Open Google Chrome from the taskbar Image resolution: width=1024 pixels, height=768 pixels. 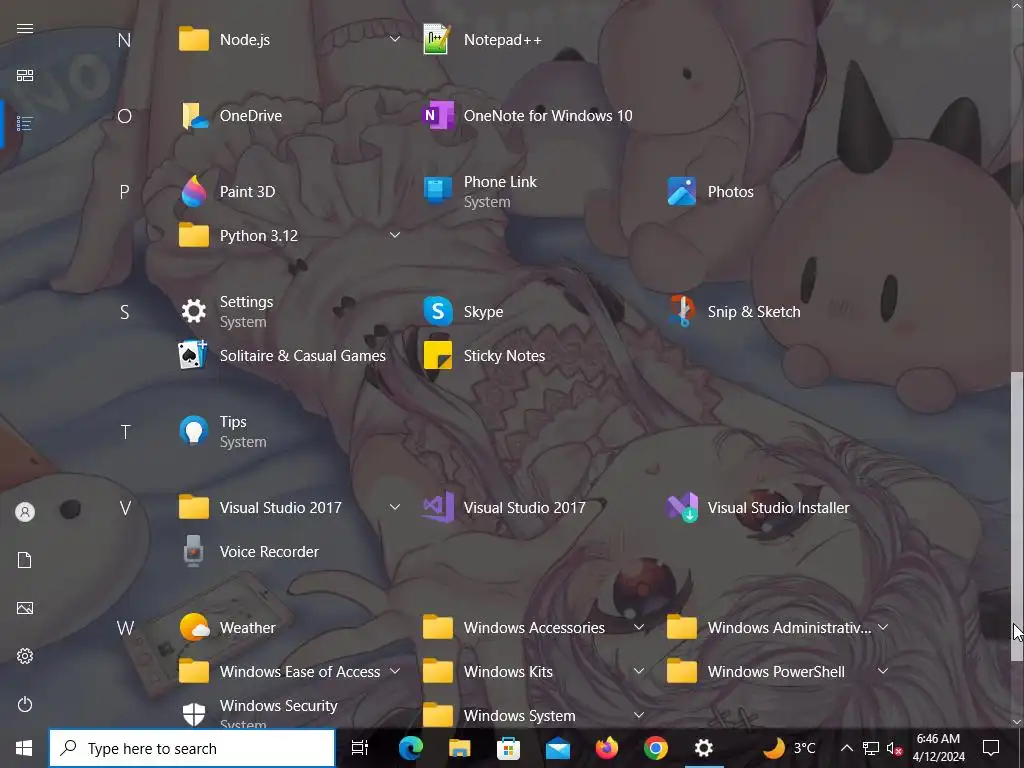point(656,748)
